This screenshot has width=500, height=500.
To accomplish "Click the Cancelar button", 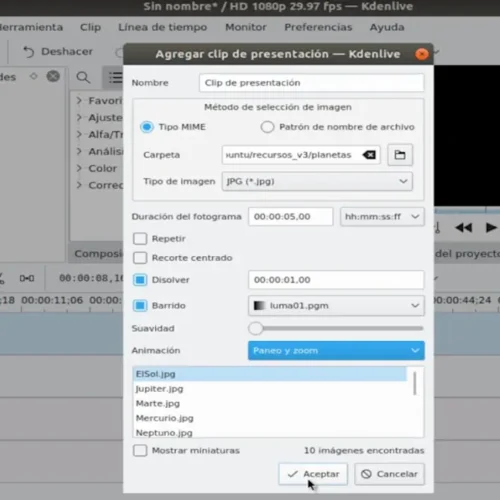I will 389,474.
